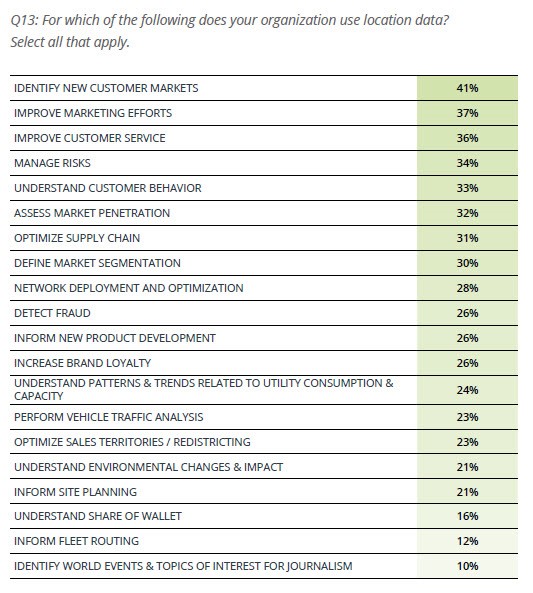Image resolution: width=533 pixels, height=593 pixels.
Task: Click the 41% green value cell
Action: [467, 88]
